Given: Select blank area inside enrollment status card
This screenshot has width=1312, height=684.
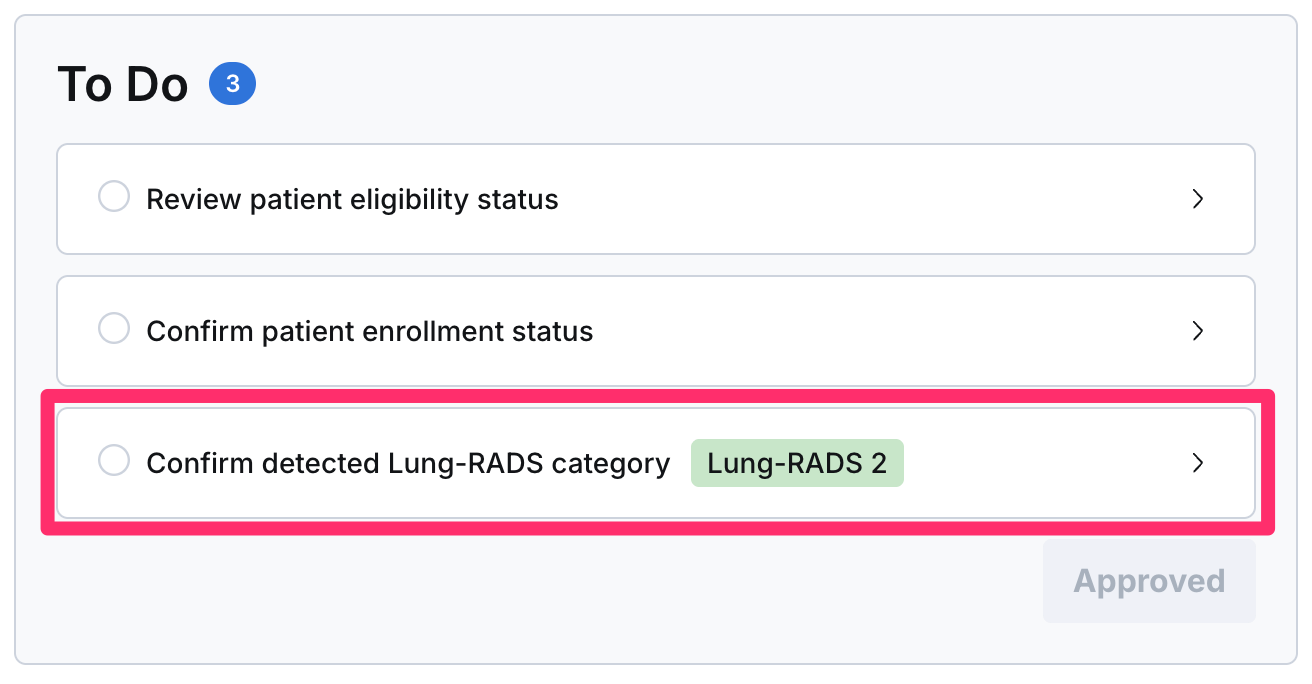Looking at the screenshot, I should pyautogui.click(x=890, y=331).
